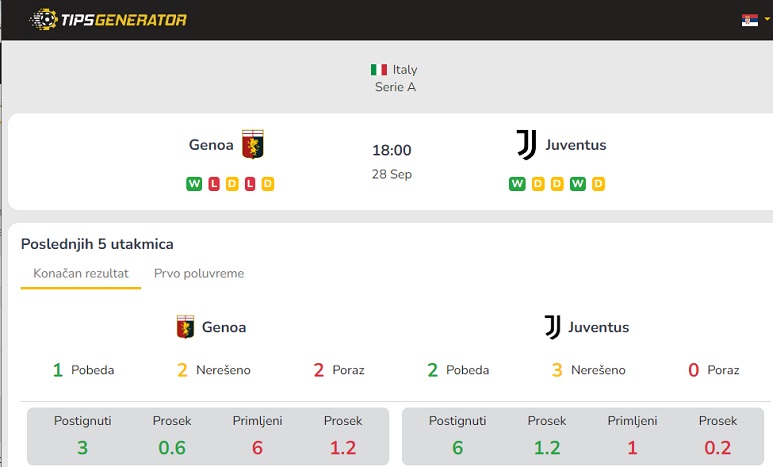Click the Juventus logo in last five matches

(553, 327)
